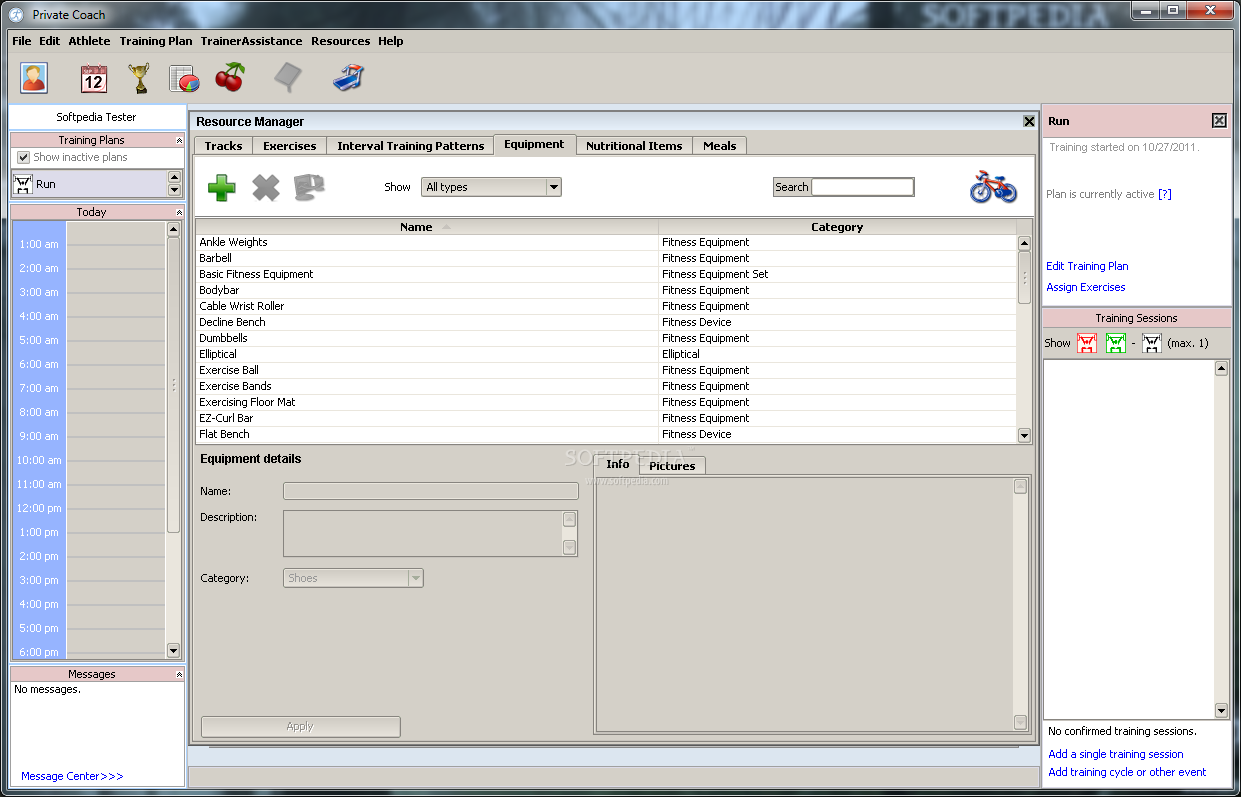Image resolution: width=1241 pixels, height=797 pixels.
Task: Click the bicycle equipment icon
Action: click(993, 187)
